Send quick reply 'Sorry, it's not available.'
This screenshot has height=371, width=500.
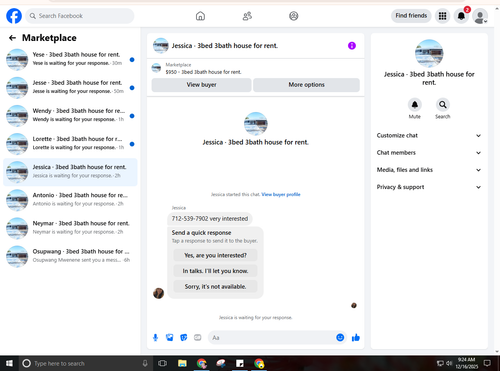(x=215, y=286)
